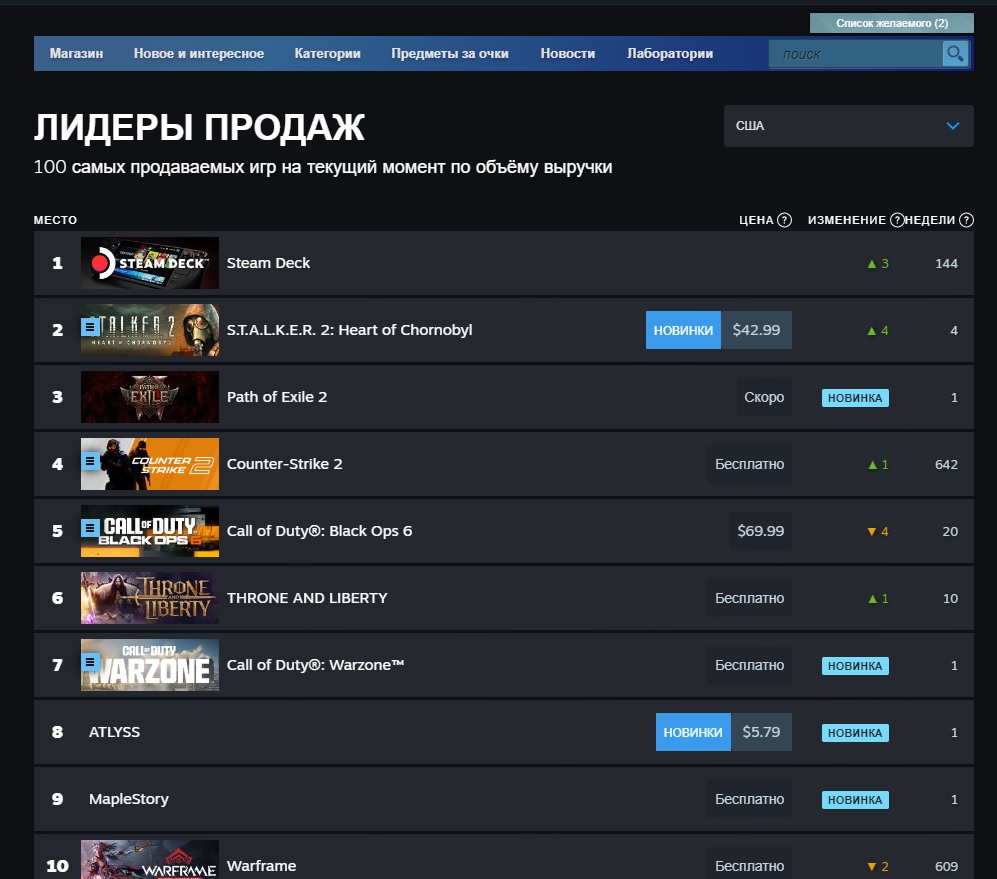This screenshot has width=997, height=879.
Task: Click the wishlist marker on S.T.A.L.K.E.R. 2 thumbnail
Action: click(x=90, y=327)
